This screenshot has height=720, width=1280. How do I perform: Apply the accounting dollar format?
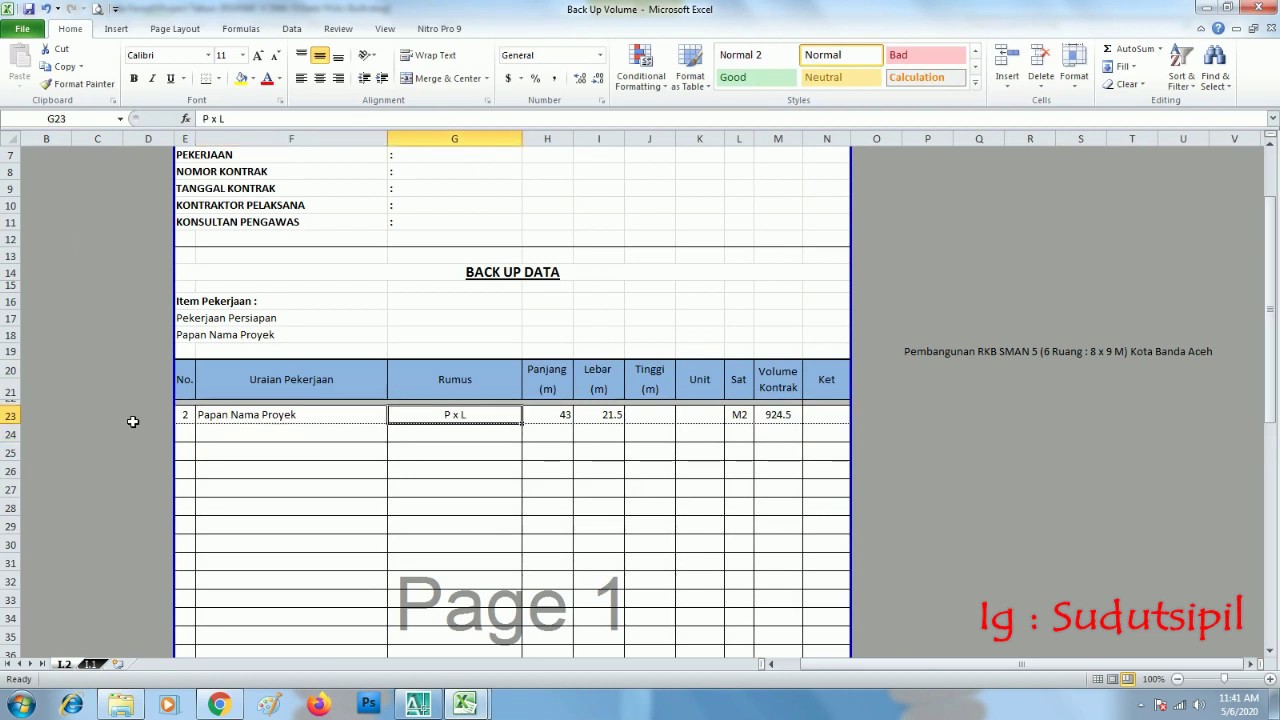(x=508, y=78)
